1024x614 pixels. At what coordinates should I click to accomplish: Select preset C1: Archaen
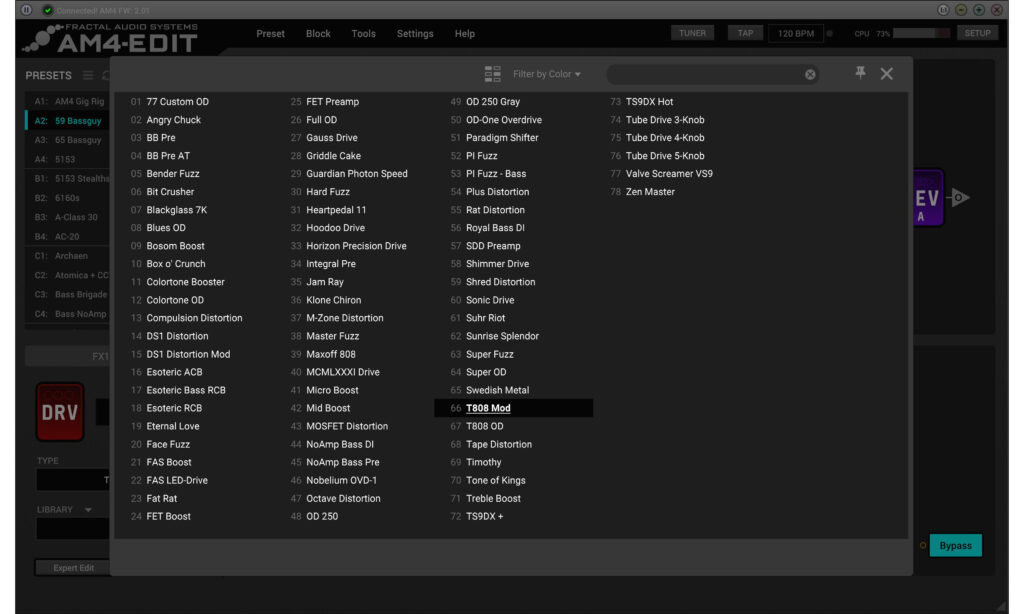(x=69, y=256)
